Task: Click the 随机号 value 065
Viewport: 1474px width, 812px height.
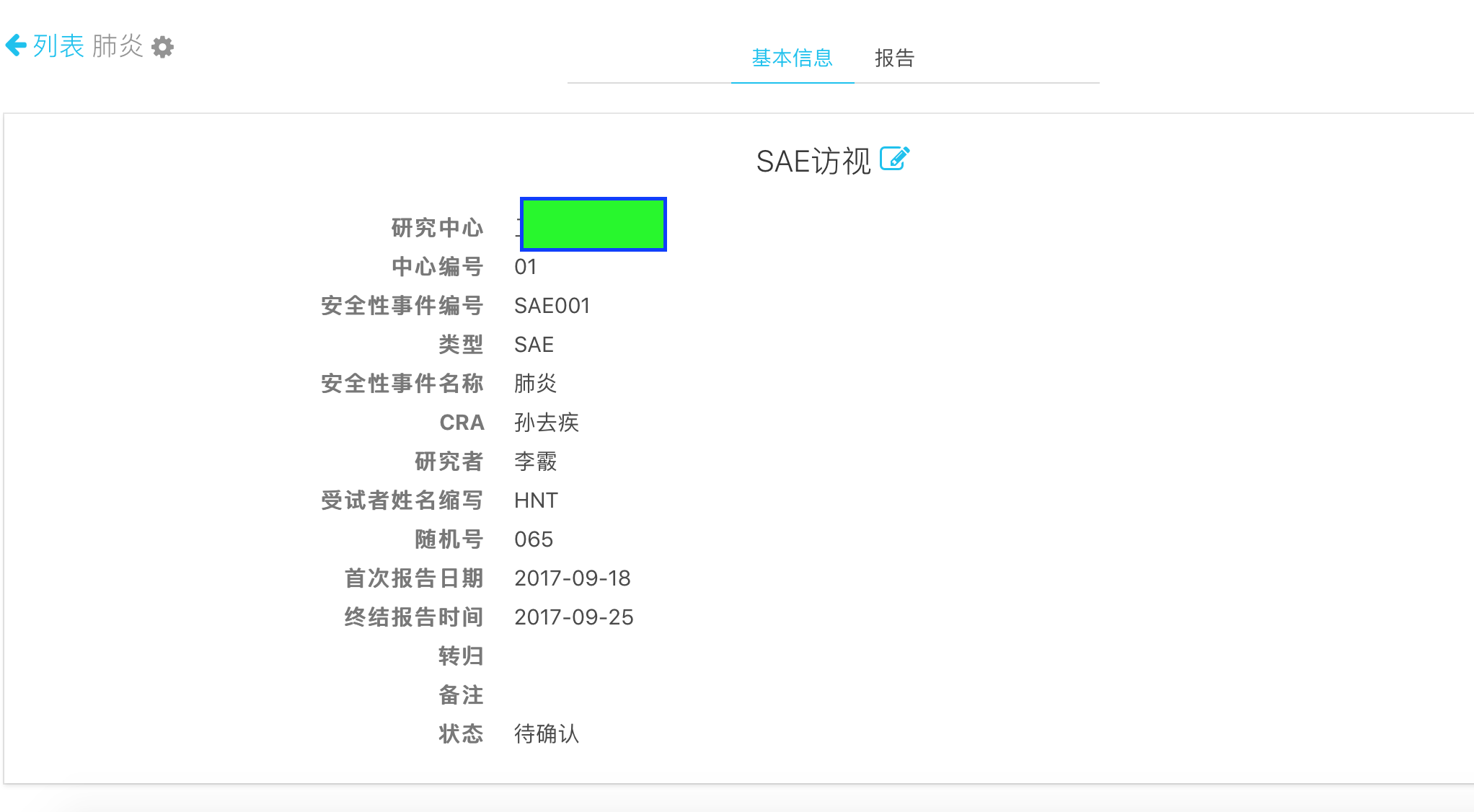Action: [534, 539]
